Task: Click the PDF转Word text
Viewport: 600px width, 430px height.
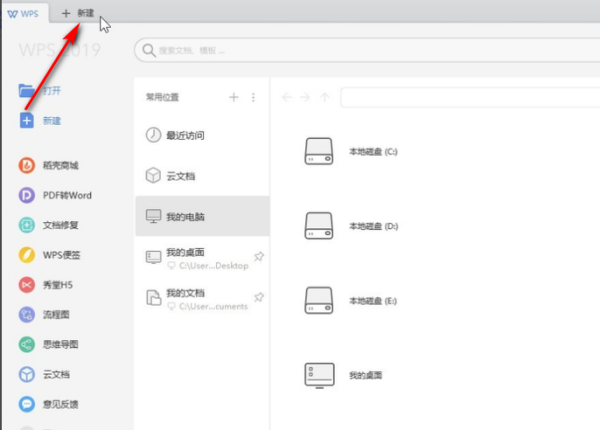Action: (67, 195)
